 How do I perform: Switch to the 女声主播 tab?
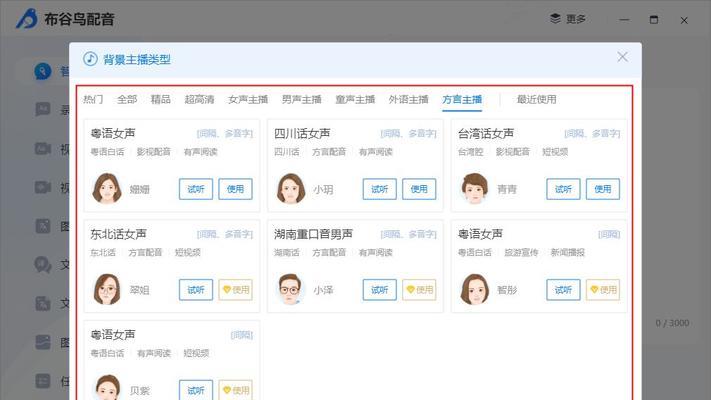248,99
